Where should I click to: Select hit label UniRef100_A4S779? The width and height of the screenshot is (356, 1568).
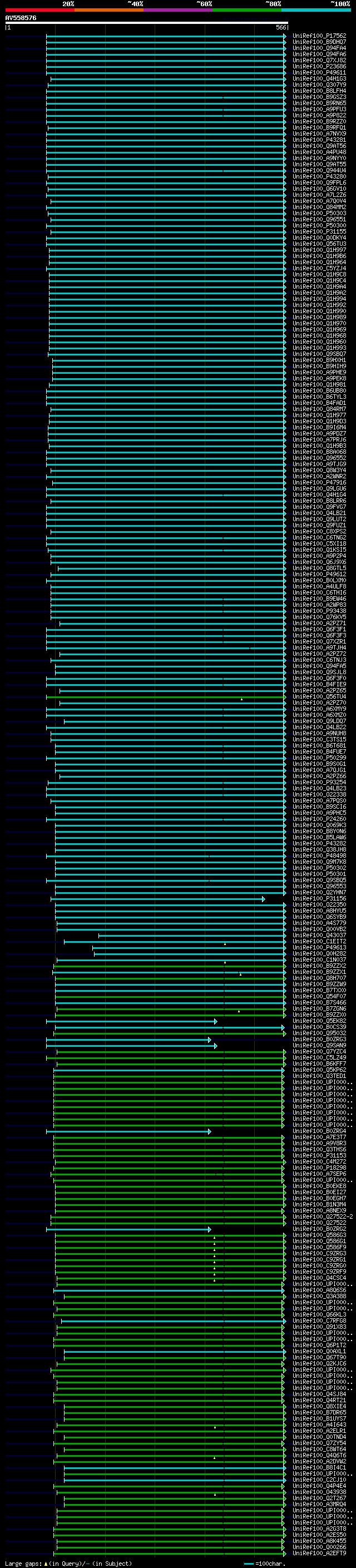point(319,923)
